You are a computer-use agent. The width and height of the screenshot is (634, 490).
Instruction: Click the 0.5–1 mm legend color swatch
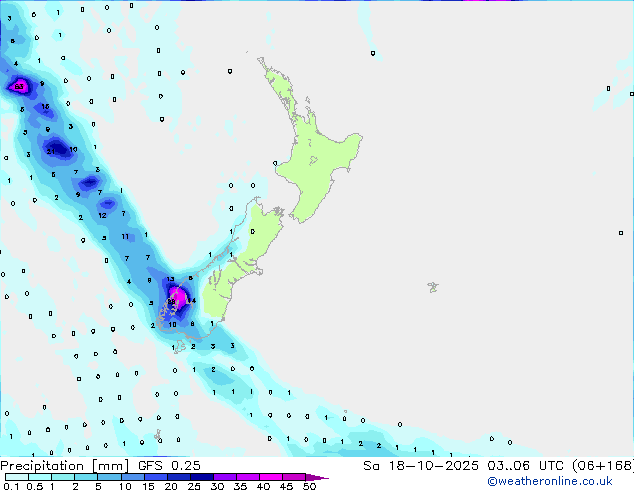(40, 477)
